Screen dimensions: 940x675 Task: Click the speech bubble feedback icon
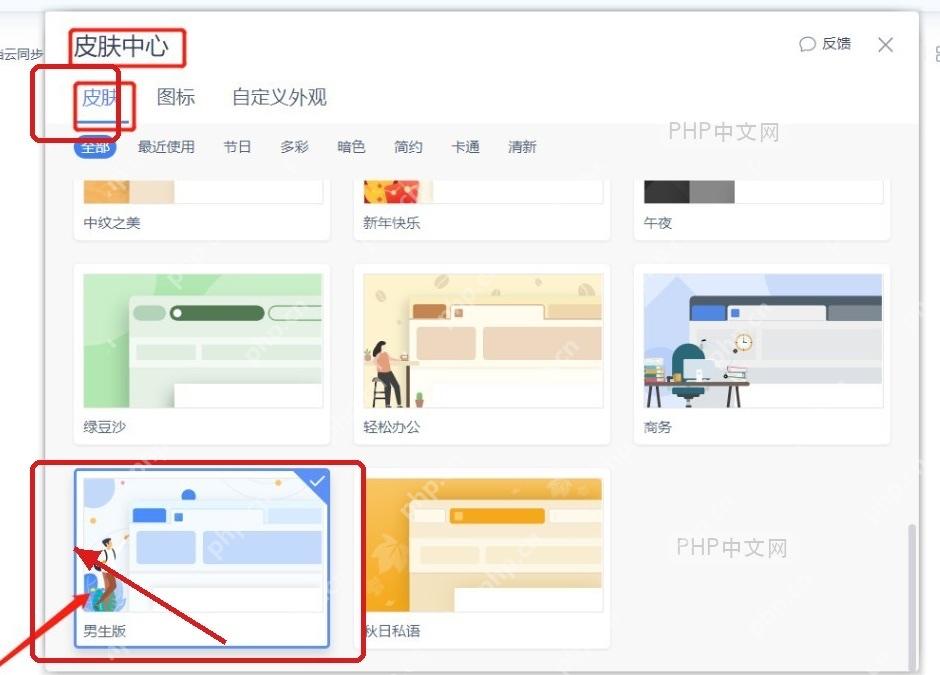tap(808, 44)
